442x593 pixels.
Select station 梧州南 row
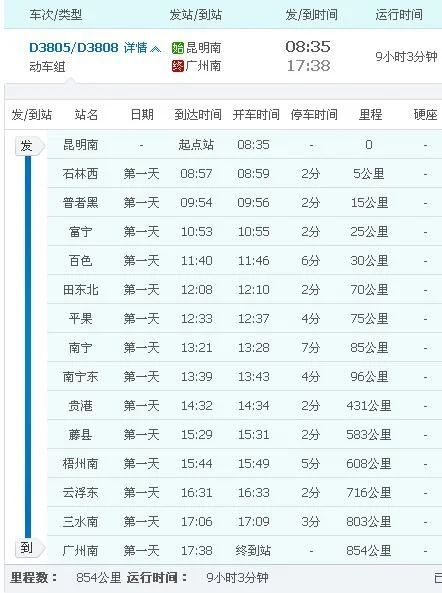(x=244, y=464)
